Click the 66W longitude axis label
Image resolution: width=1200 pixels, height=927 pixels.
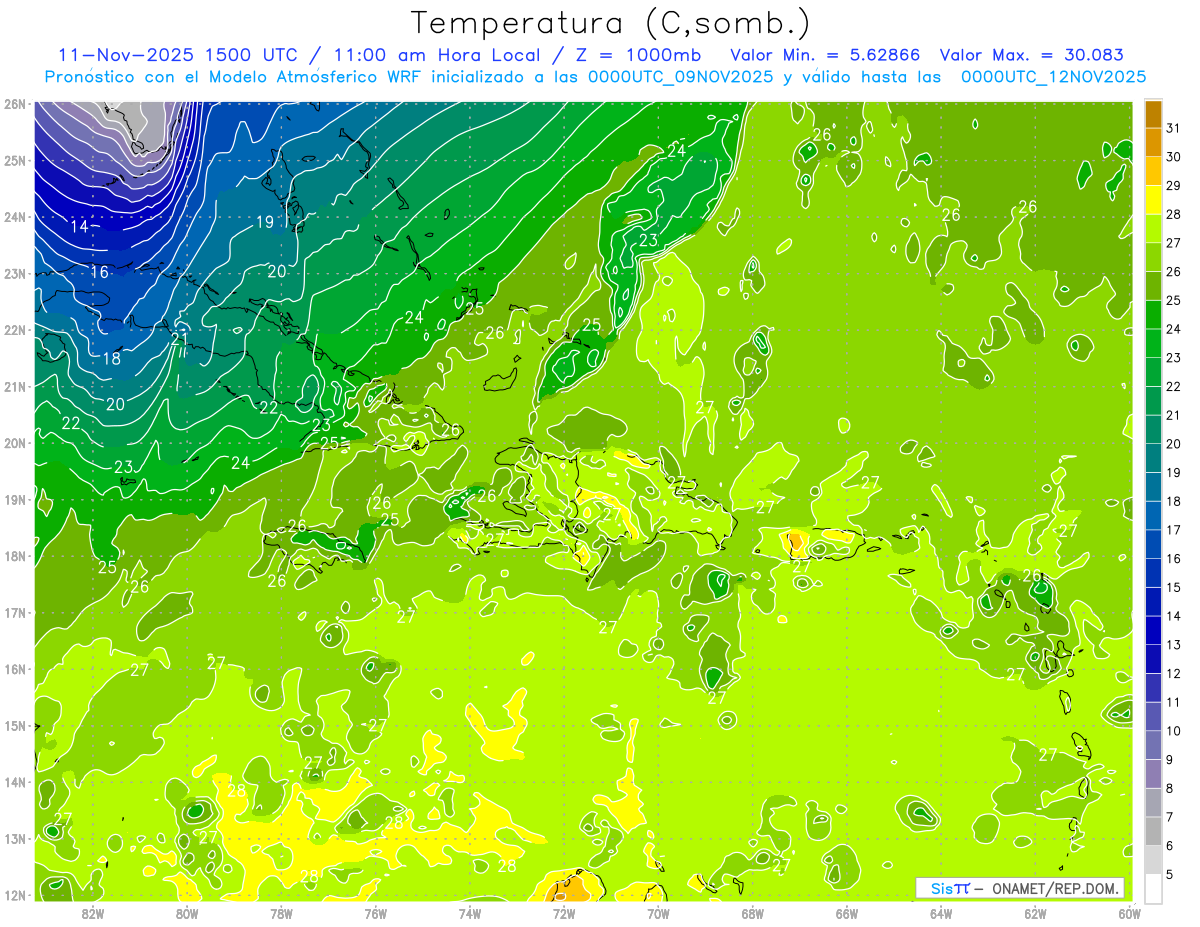847,913
